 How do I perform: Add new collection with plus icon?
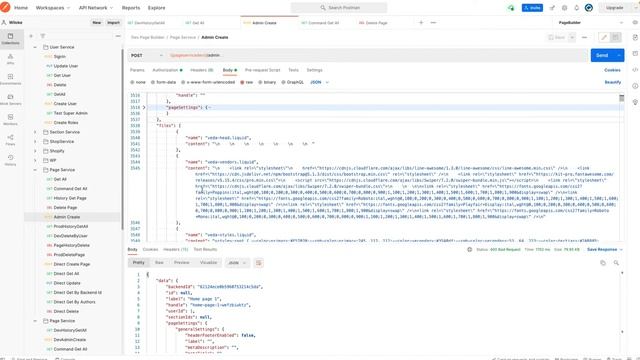pos(31,36)
